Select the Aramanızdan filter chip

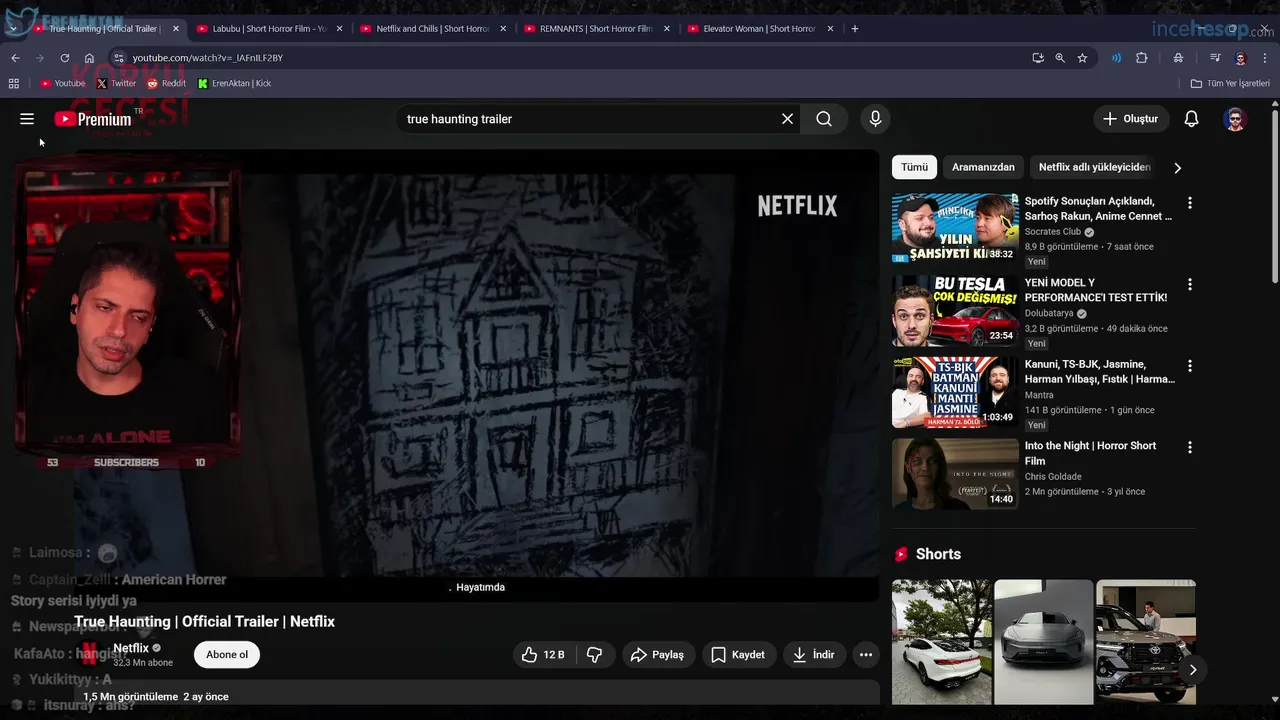click(983, 167)
